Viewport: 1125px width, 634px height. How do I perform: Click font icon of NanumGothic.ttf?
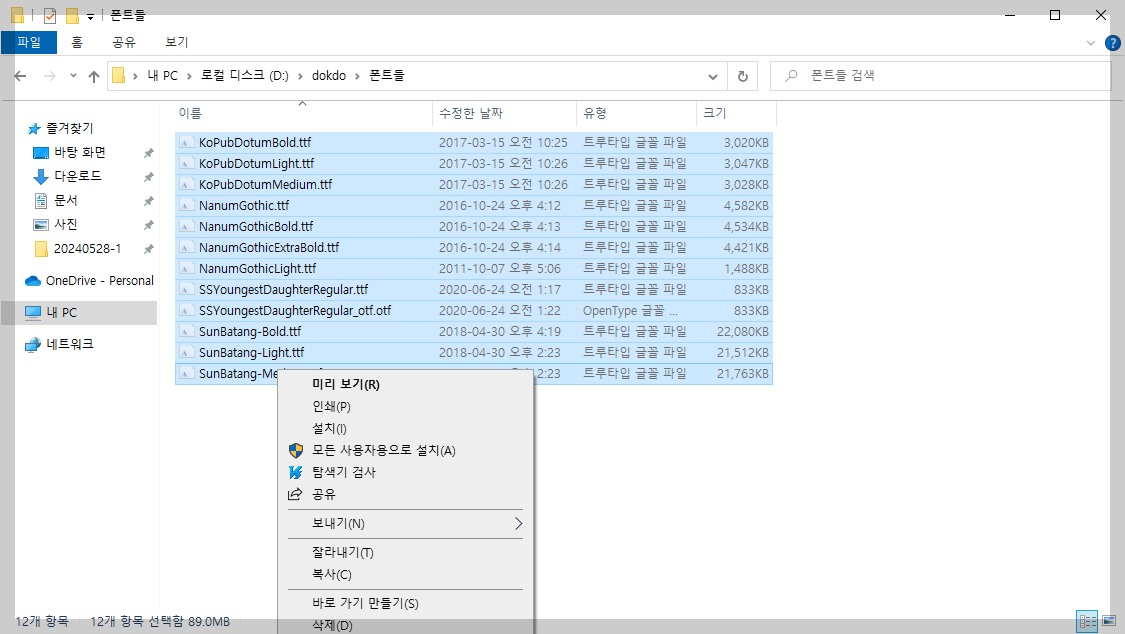coord(187,206)
